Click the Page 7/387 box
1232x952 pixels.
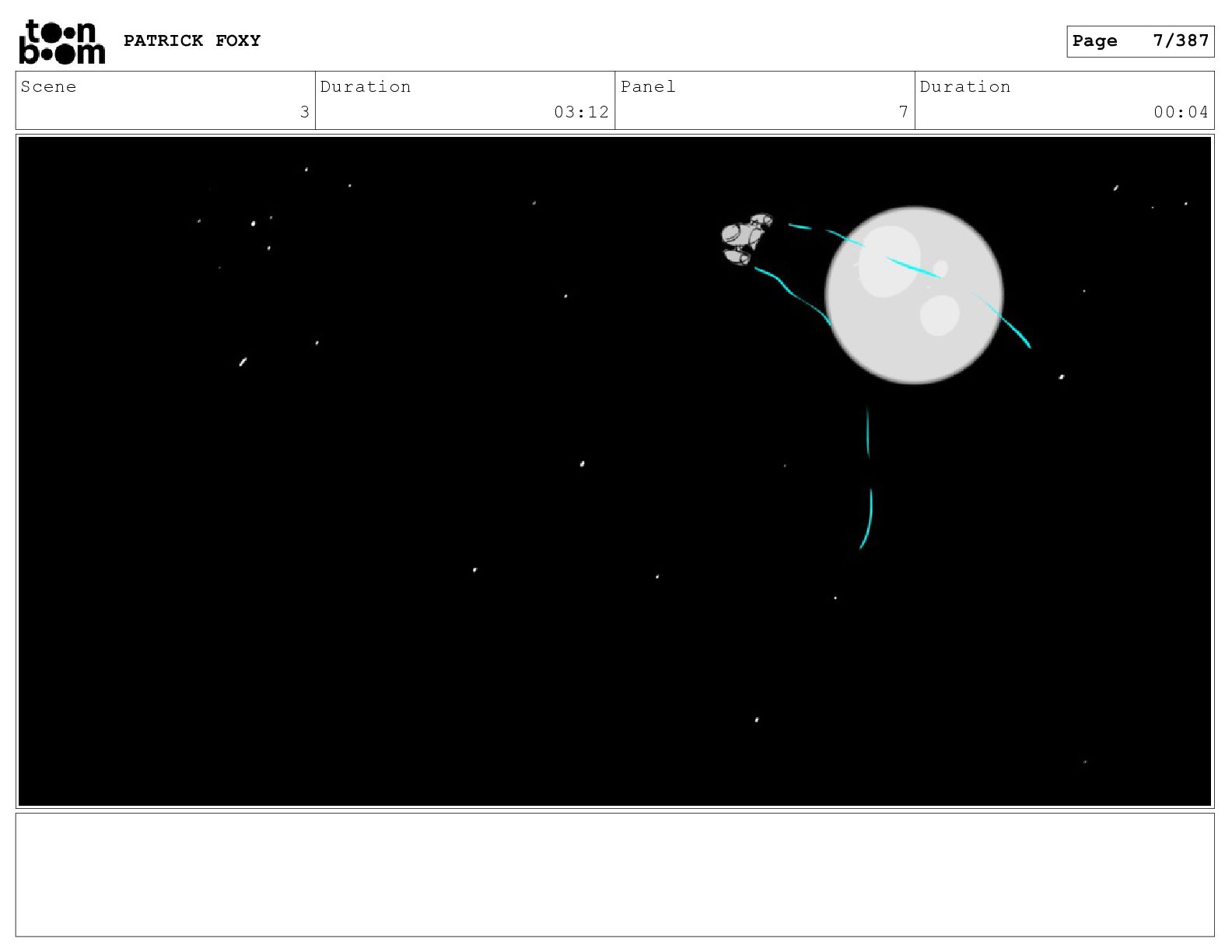(x=1140, y=41)
